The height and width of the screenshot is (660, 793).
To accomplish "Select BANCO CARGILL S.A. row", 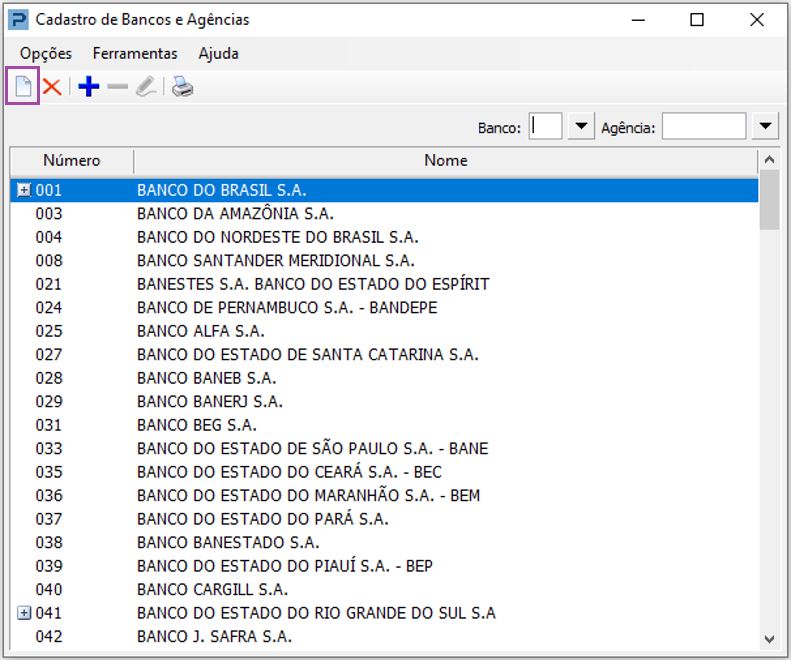I will click(384, 589).
